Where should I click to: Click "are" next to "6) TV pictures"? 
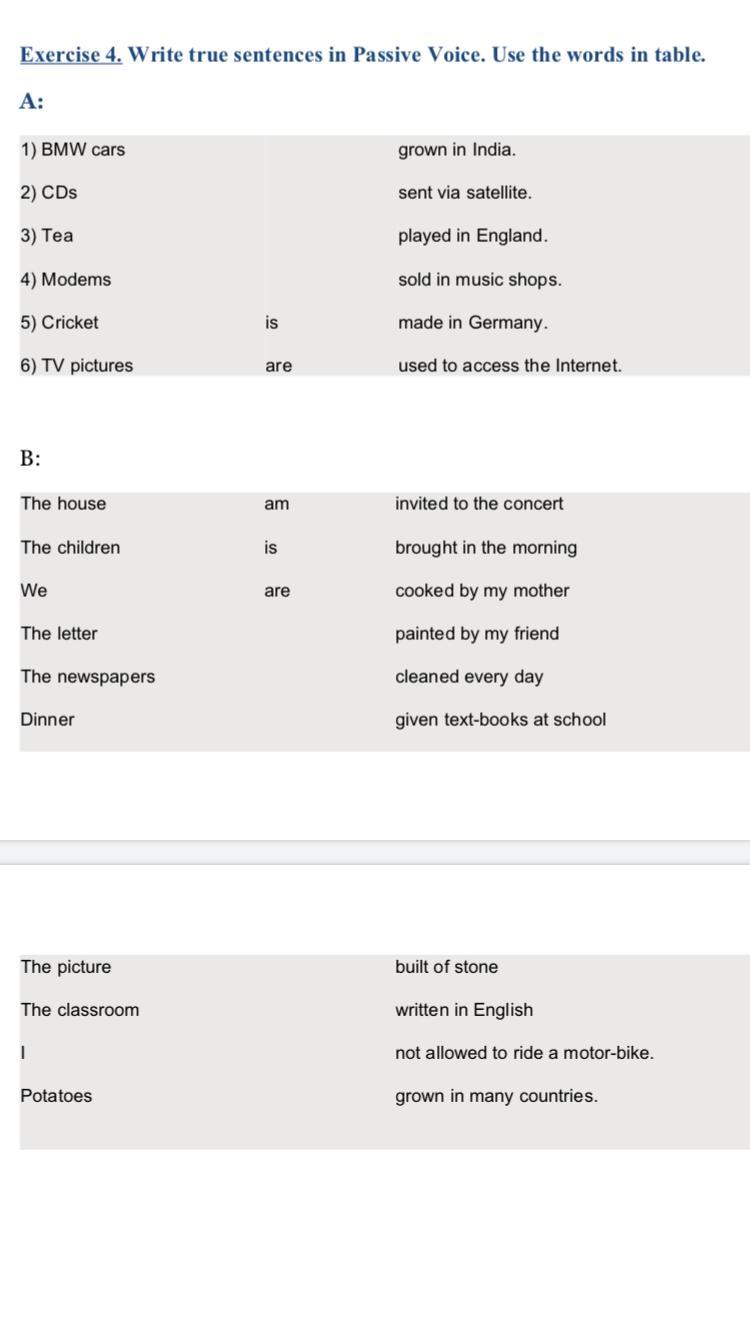click(279, 366)
